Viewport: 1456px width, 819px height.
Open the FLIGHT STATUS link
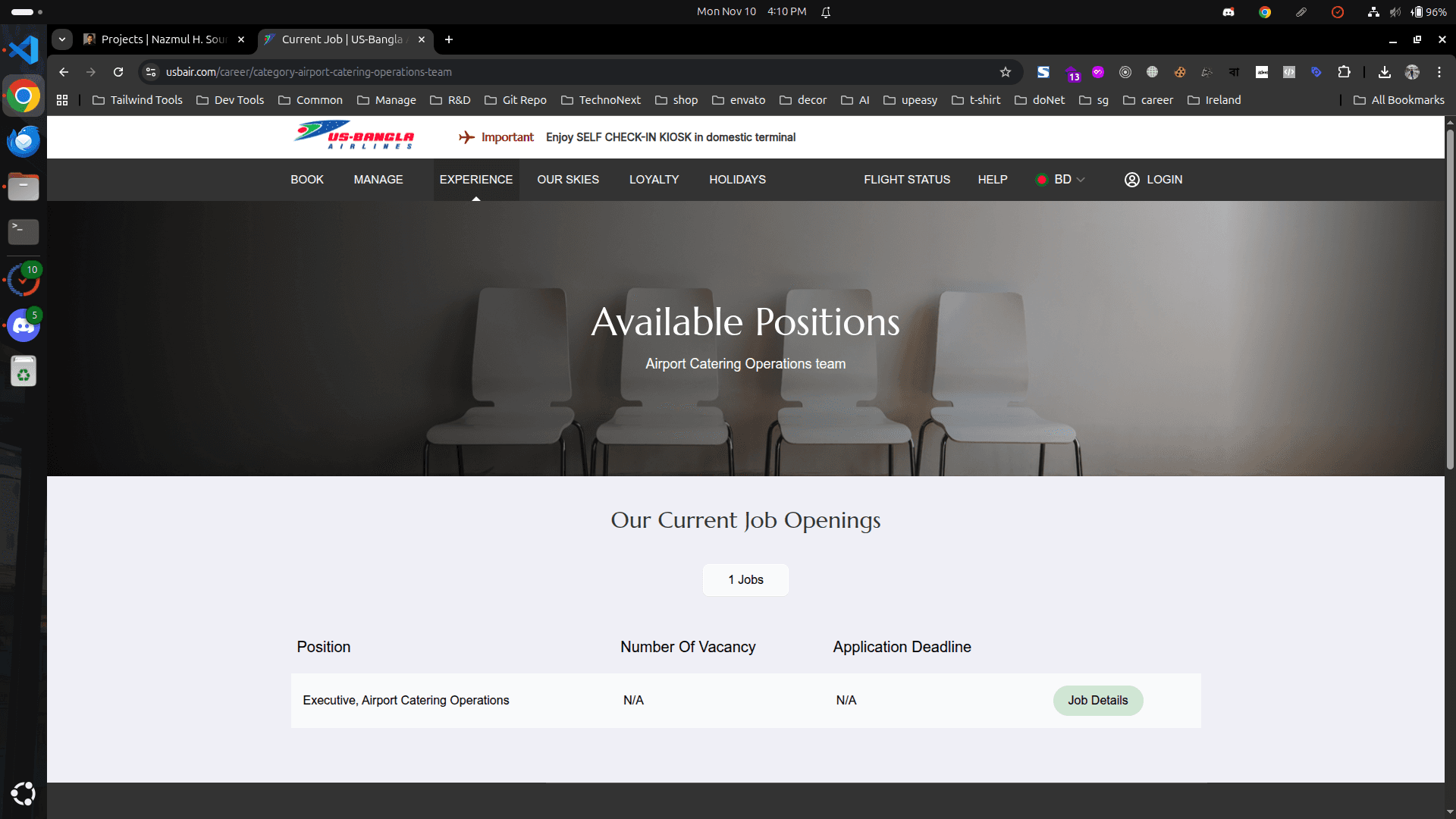pyautogui.click(x=906, y=180)
